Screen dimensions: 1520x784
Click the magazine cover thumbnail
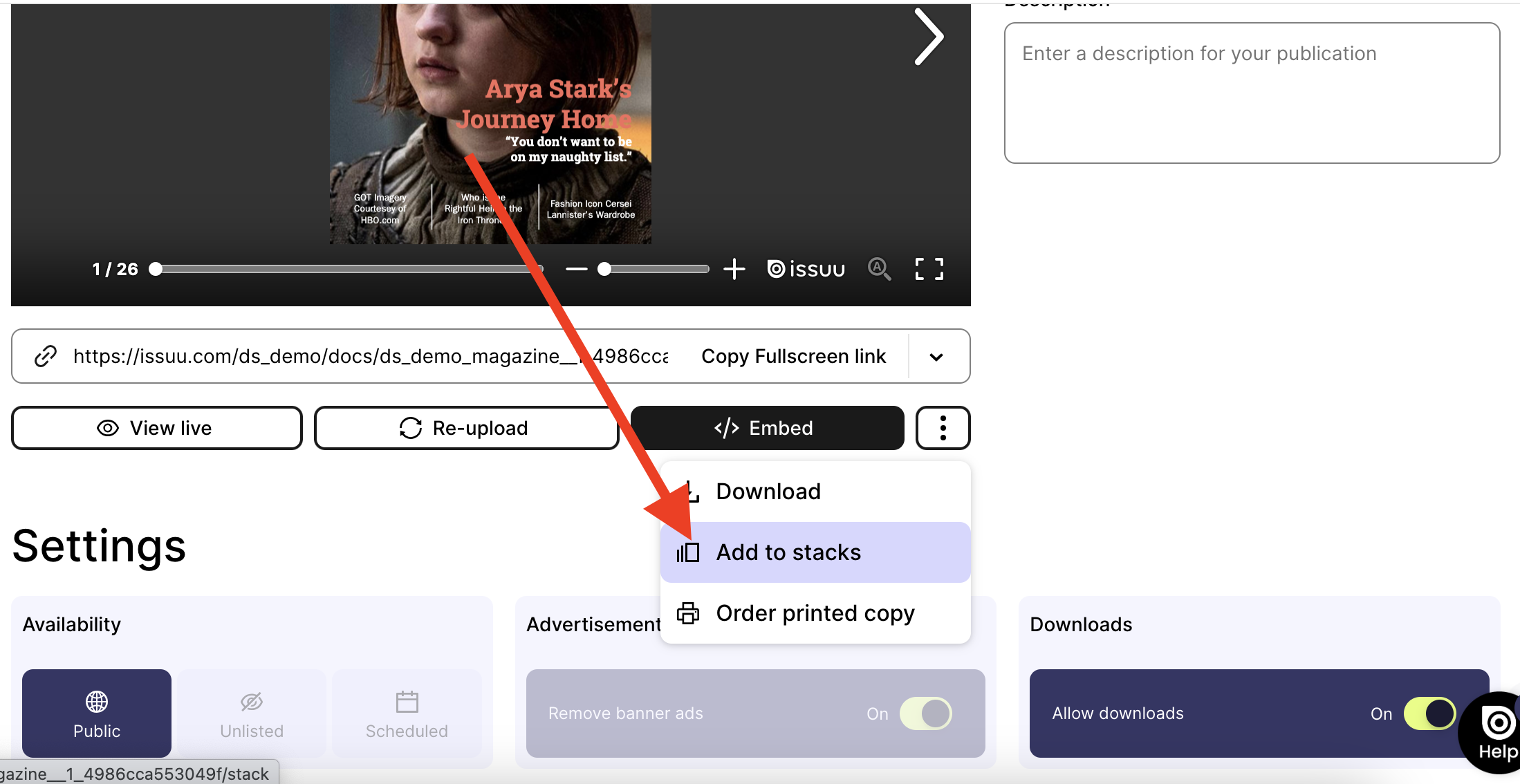pyautogui.click(x=490, y=124)
